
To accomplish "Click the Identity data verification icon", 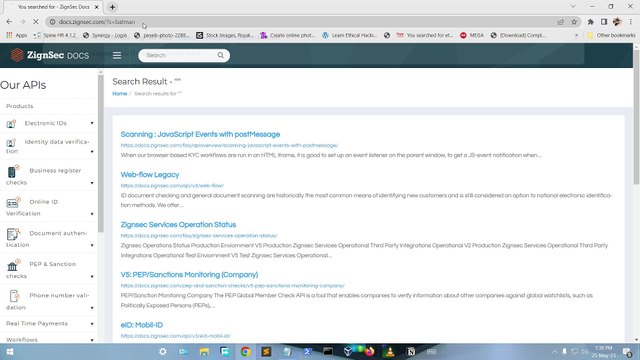I will pos(11,142).
